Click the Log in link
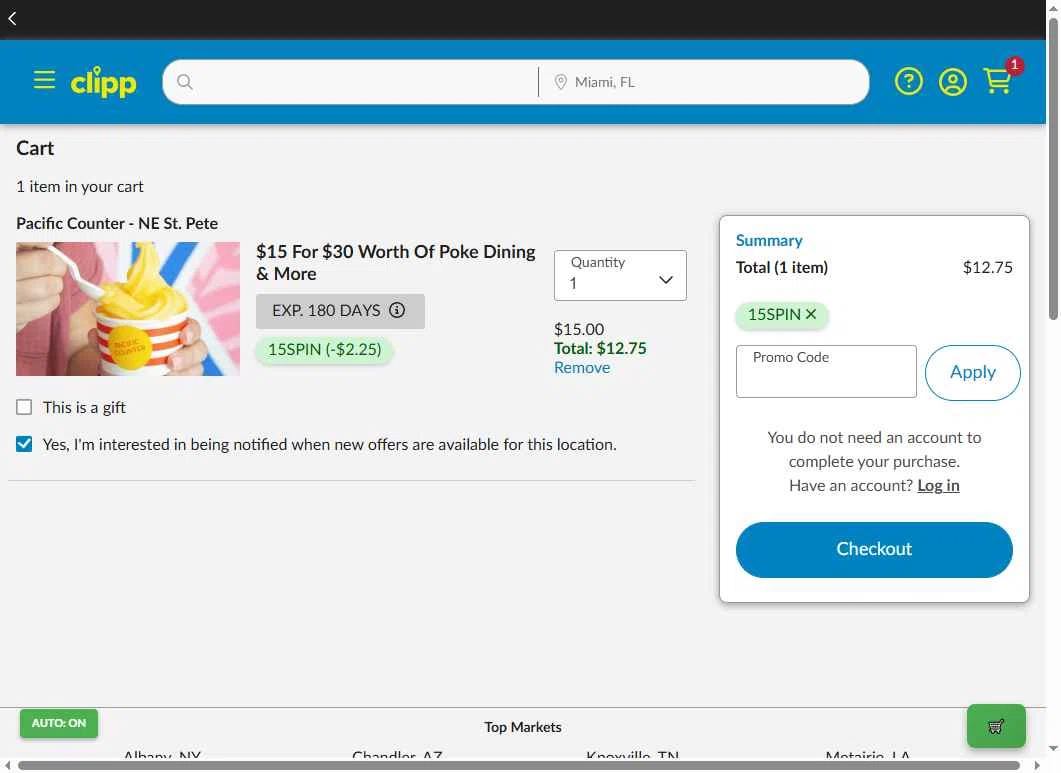Viewport: 1061px width, 773px height. (x=938, y=485)
